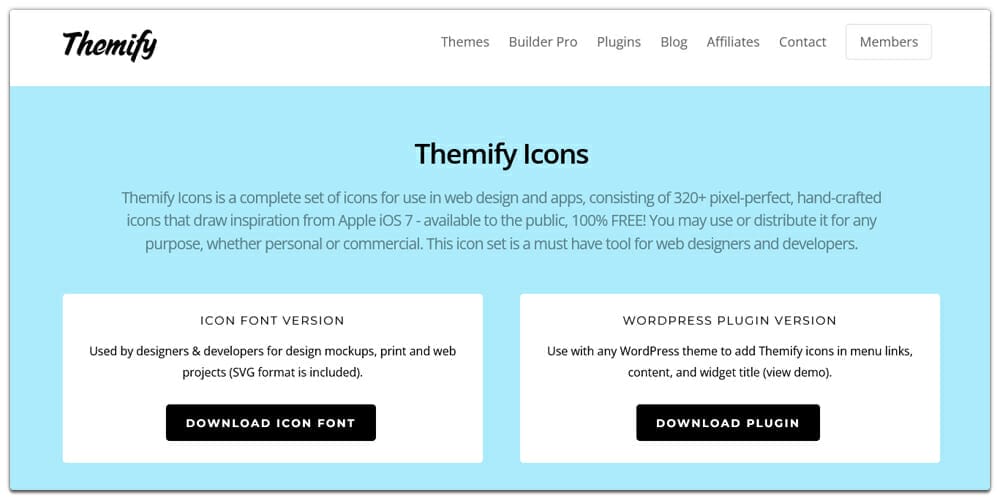This screenshot has width=1000, height=500.
Task: Click the Download Plugin button
Action: click(728, 423)
